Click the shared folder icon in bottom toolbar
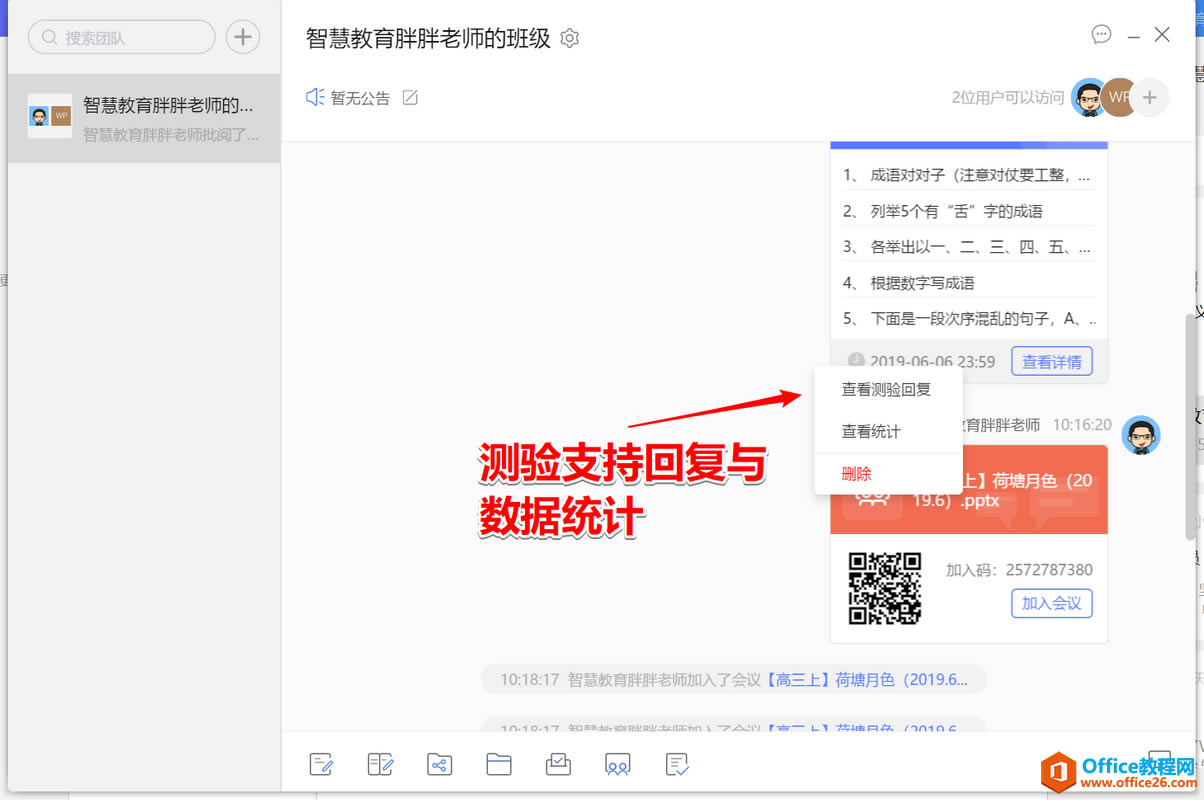Image resolution: width=1204 pixels, height=800 pixels. [439, 765]
